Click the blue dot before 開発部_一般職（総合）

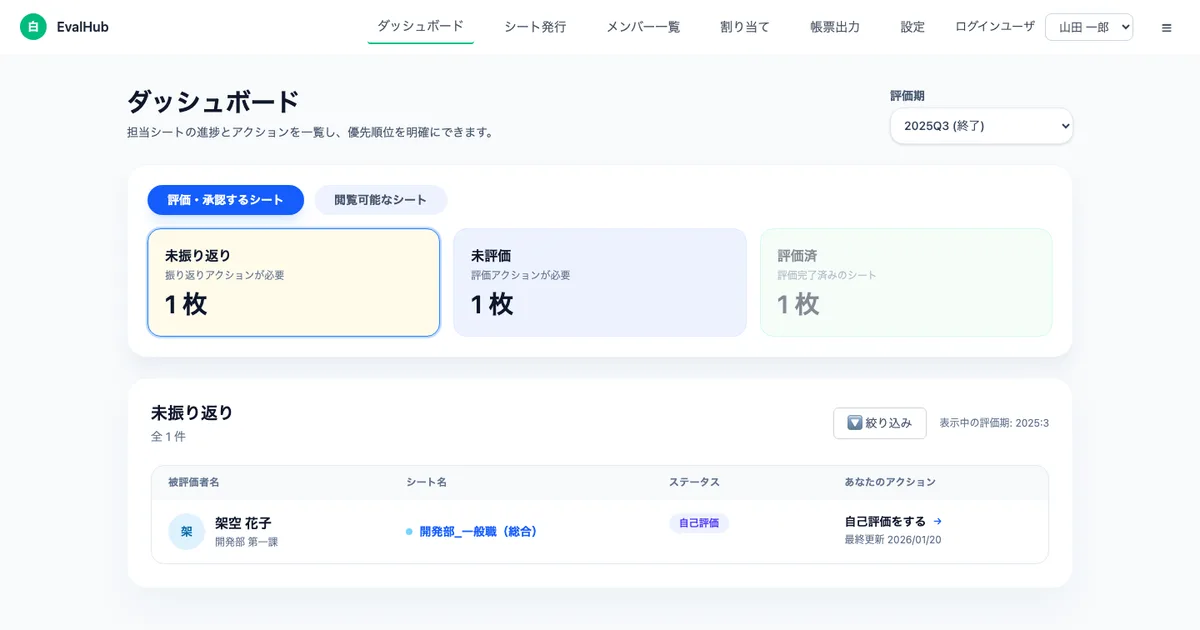pyautogui.click(x=407, y=531)
